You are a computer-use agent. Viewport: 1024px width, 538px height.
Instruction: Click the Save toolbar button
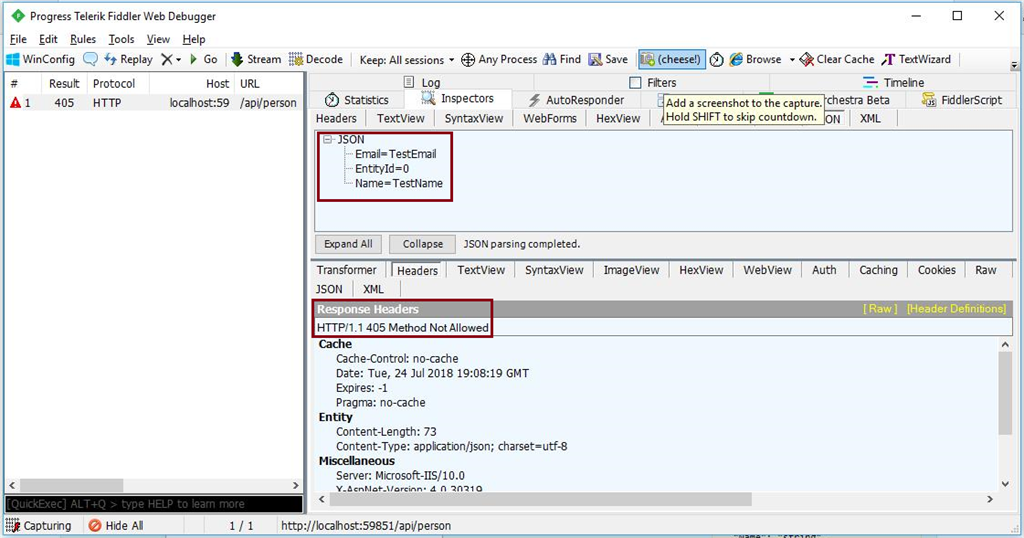pos(608,59)
